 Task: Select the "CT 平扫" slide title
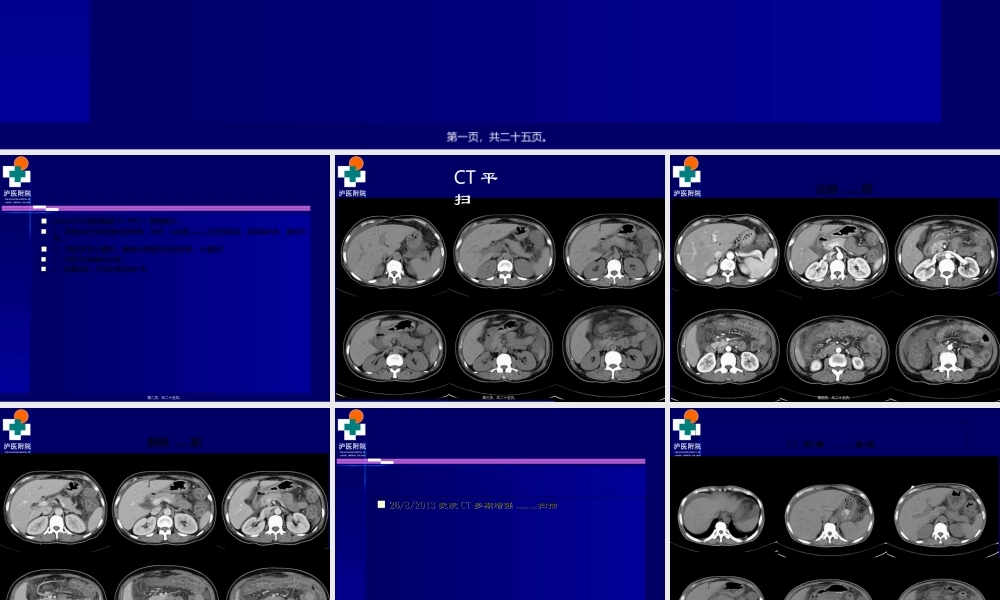click(x=474, y=186)
